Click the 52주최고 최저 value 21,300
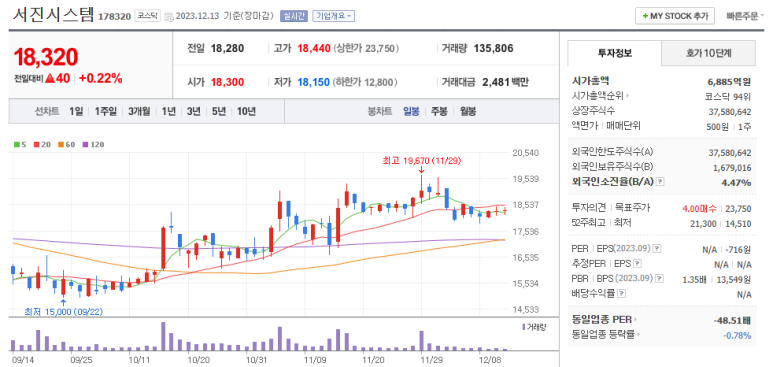Screen dimensions: 773x367 (703, 224)
